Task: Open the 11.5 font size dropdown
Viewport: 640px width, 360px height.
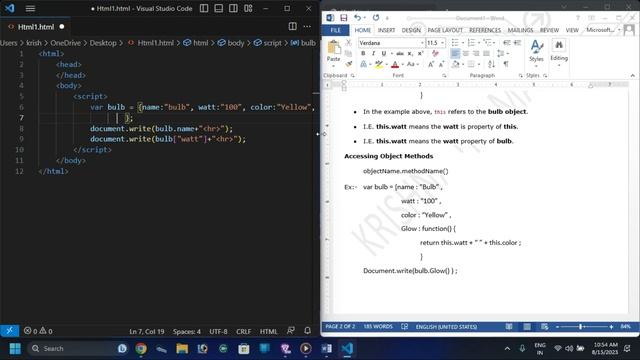Action: pyautogui.click(x=442, y=43)
